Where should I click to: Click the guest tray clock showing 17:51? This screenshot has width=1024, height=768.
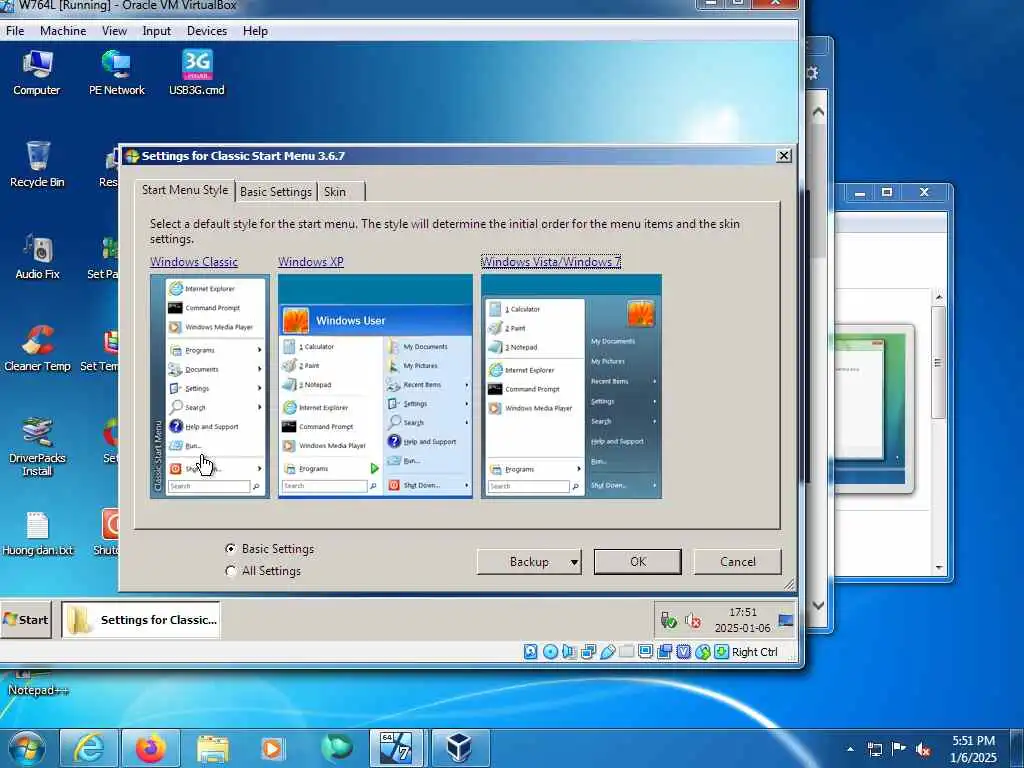[x=743, y=620]
